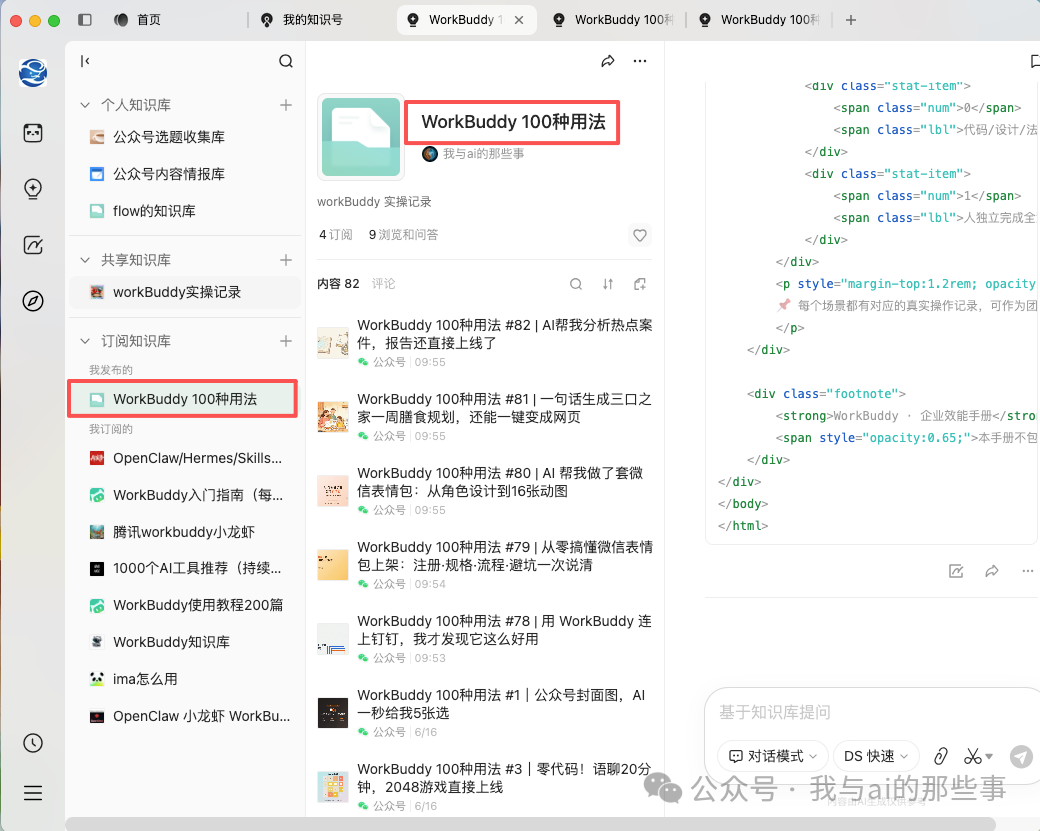Open 腾讯workbuddy小龙虾 knowledge base
This screenshot has width=1040, height=831.
pyautogui.click(x=185, y=532)
